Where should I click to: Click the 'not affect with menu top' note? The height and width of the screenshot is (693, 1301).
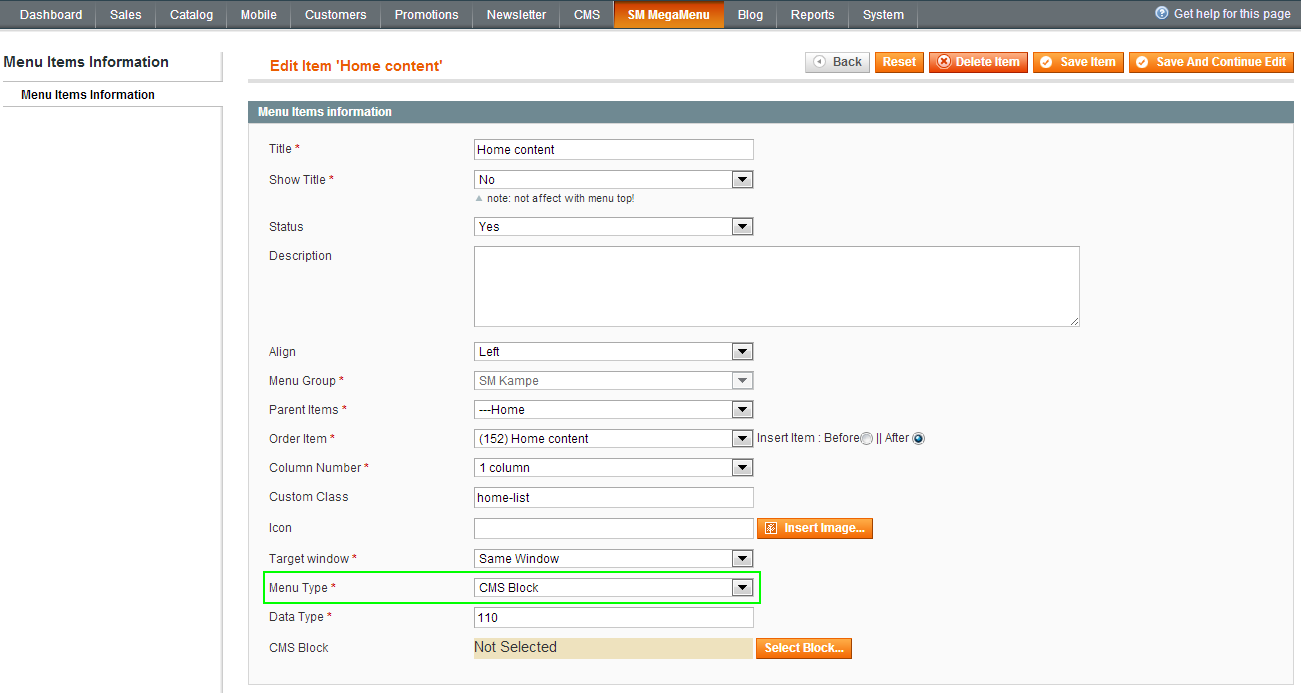click(561, 198)
